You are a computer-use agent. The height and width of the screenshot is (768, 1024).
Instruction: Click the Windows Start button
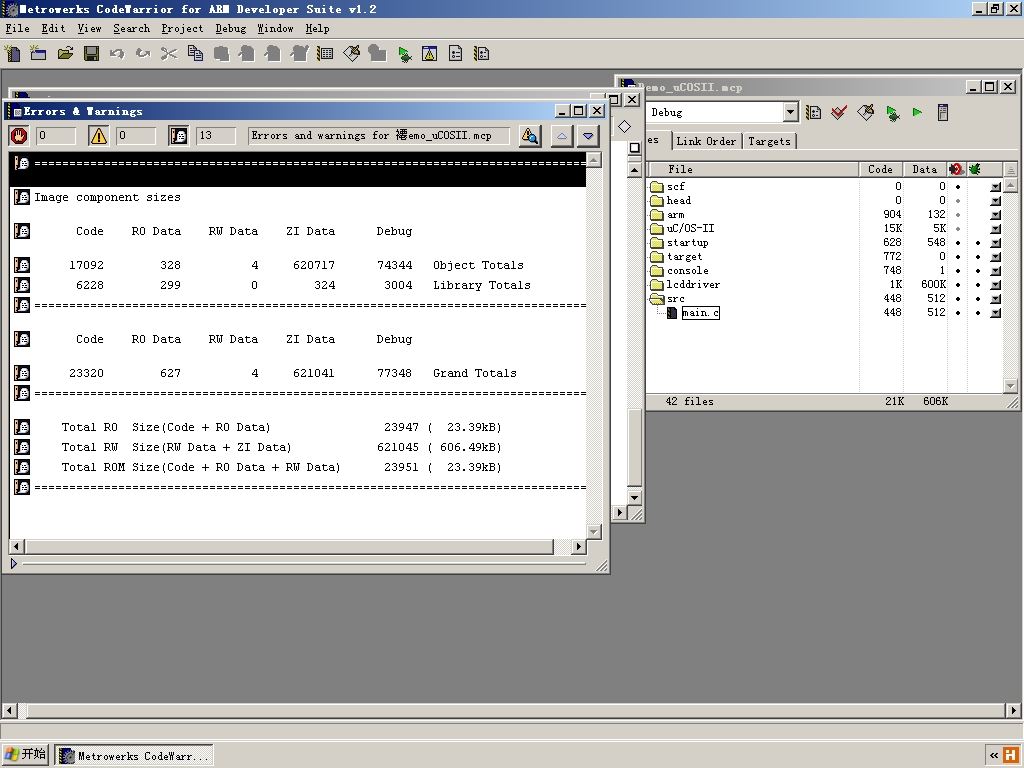coord(25,755)
